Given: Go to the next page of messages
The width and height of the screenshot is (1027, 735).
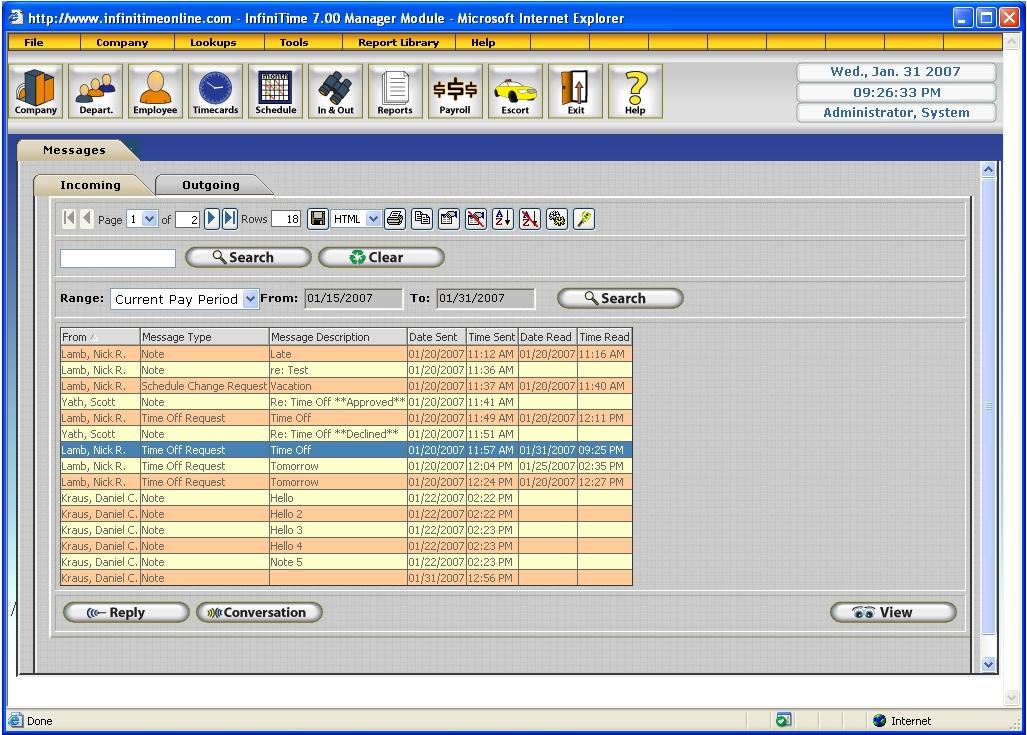Looking at the screenshot, I should click(x=211, y=219).
